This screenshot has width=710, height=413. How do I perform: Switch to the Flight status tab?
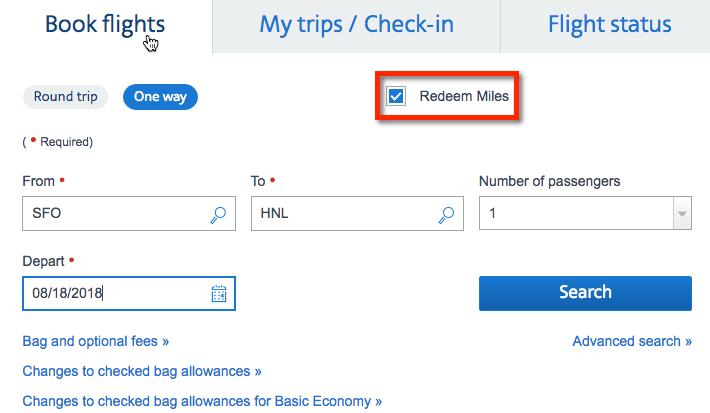point(609,24)
